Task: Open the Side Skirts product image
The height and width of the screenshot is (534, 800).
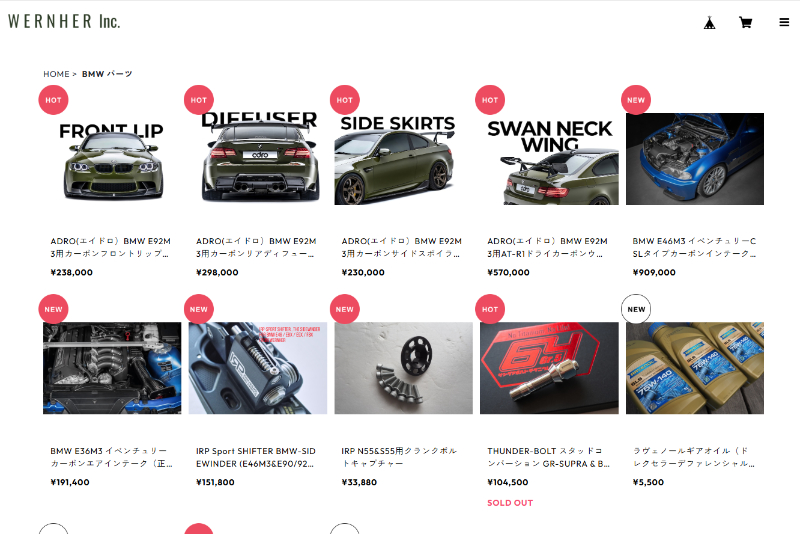Action: coord(404,159)
